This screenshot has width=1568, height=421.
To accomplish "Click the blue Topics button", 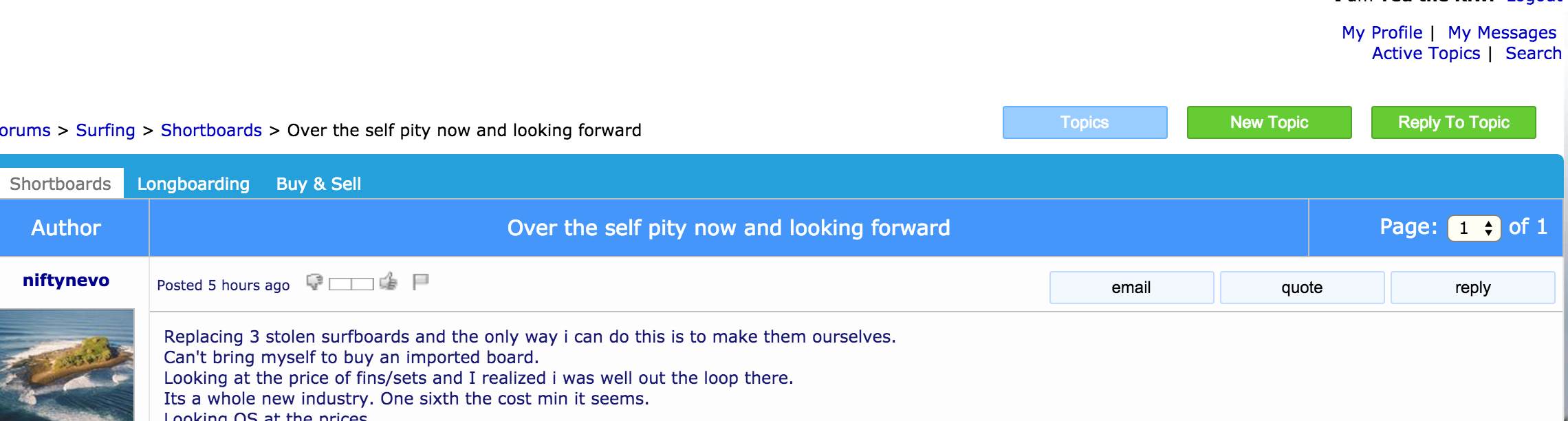I will pos(1085,122).
